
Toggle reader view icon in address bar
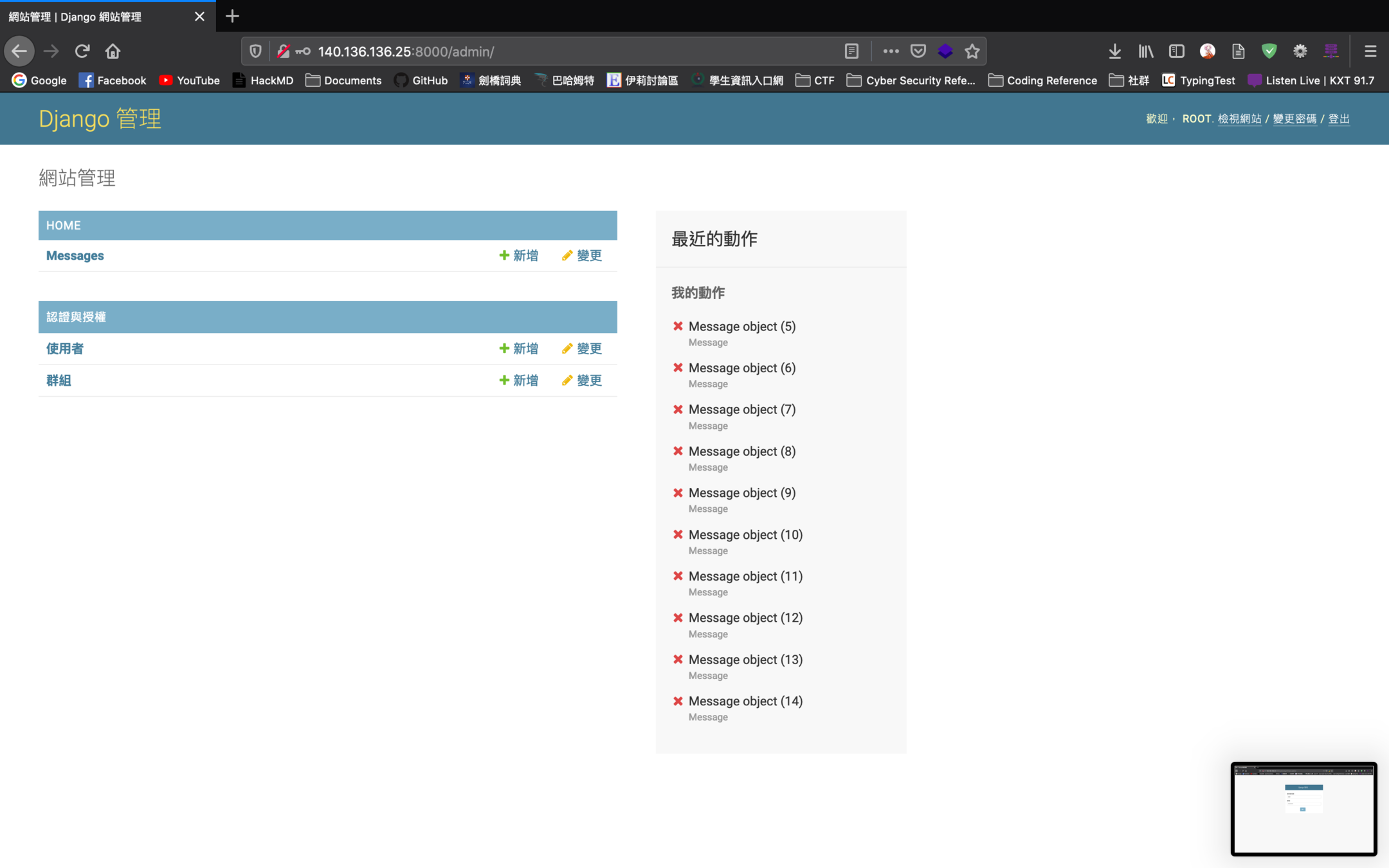851,51
